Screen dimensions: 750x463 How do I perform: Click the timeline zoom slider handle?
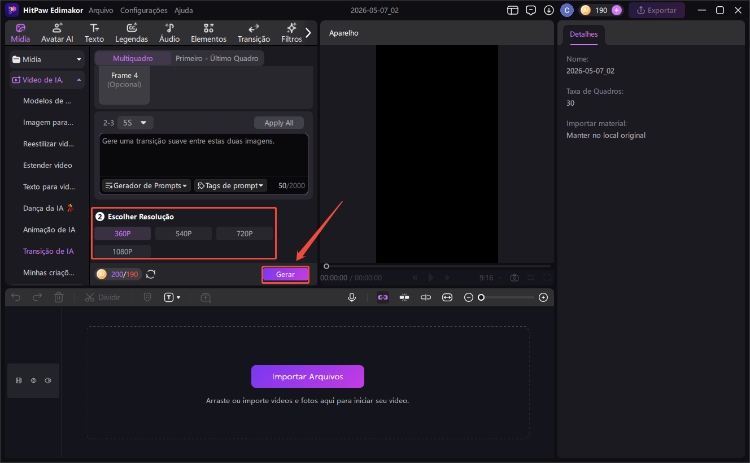tap(482, 298)
